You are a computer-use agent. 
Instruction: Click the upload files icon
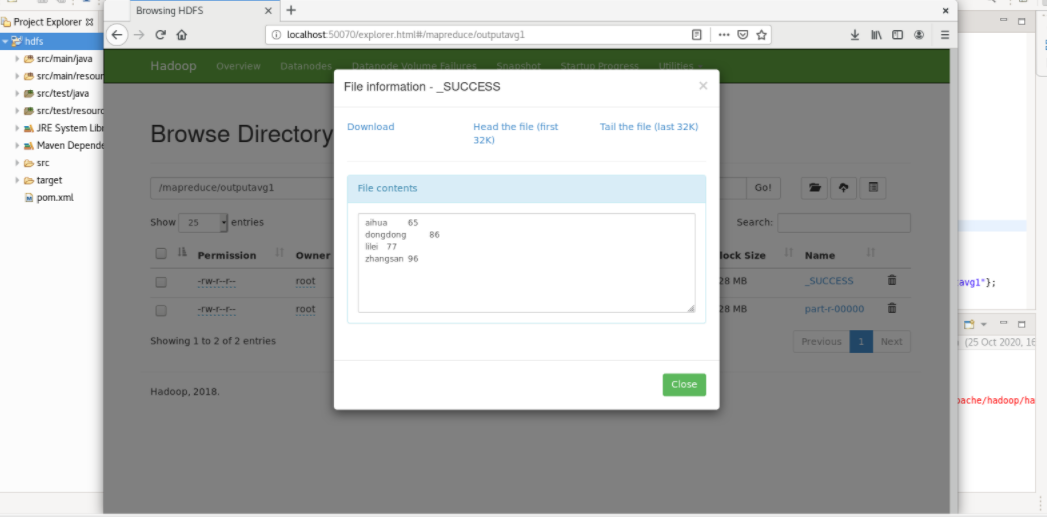click(x=843, y=188)
